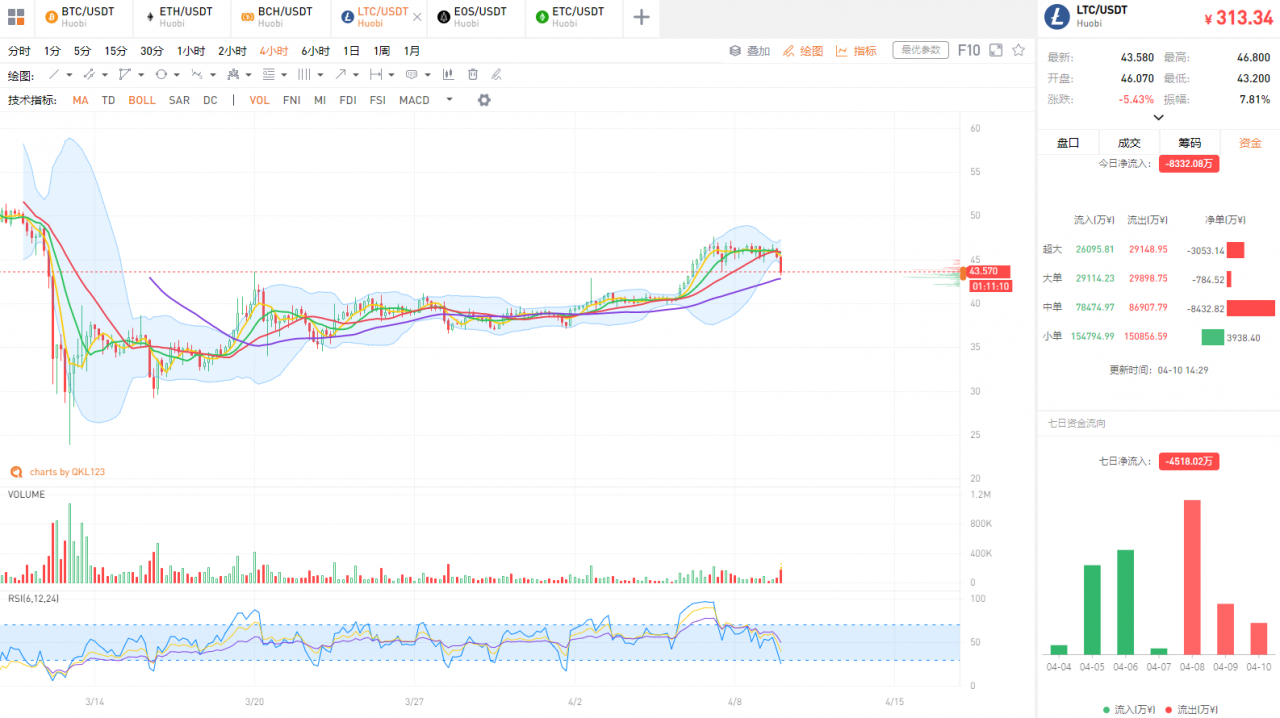This screenshot has width=1280, height=718.
Task: Toggle the MA indicator
Action: pos(80,100)
